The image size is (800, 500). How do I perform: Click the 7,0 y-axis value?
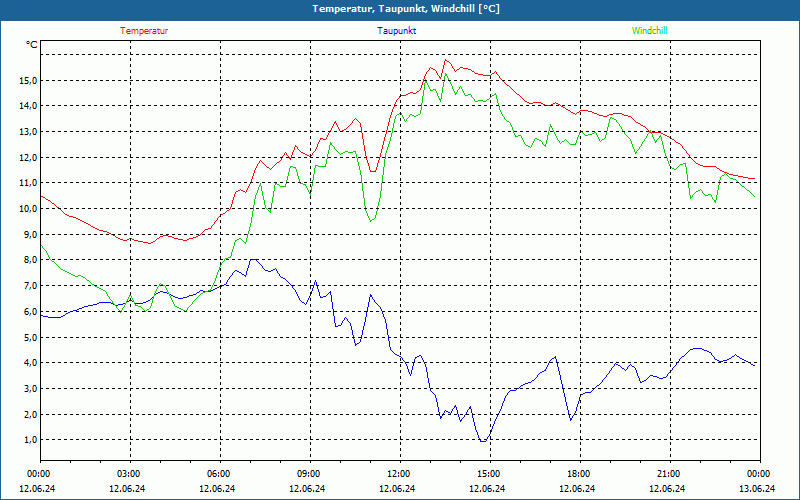30,286
